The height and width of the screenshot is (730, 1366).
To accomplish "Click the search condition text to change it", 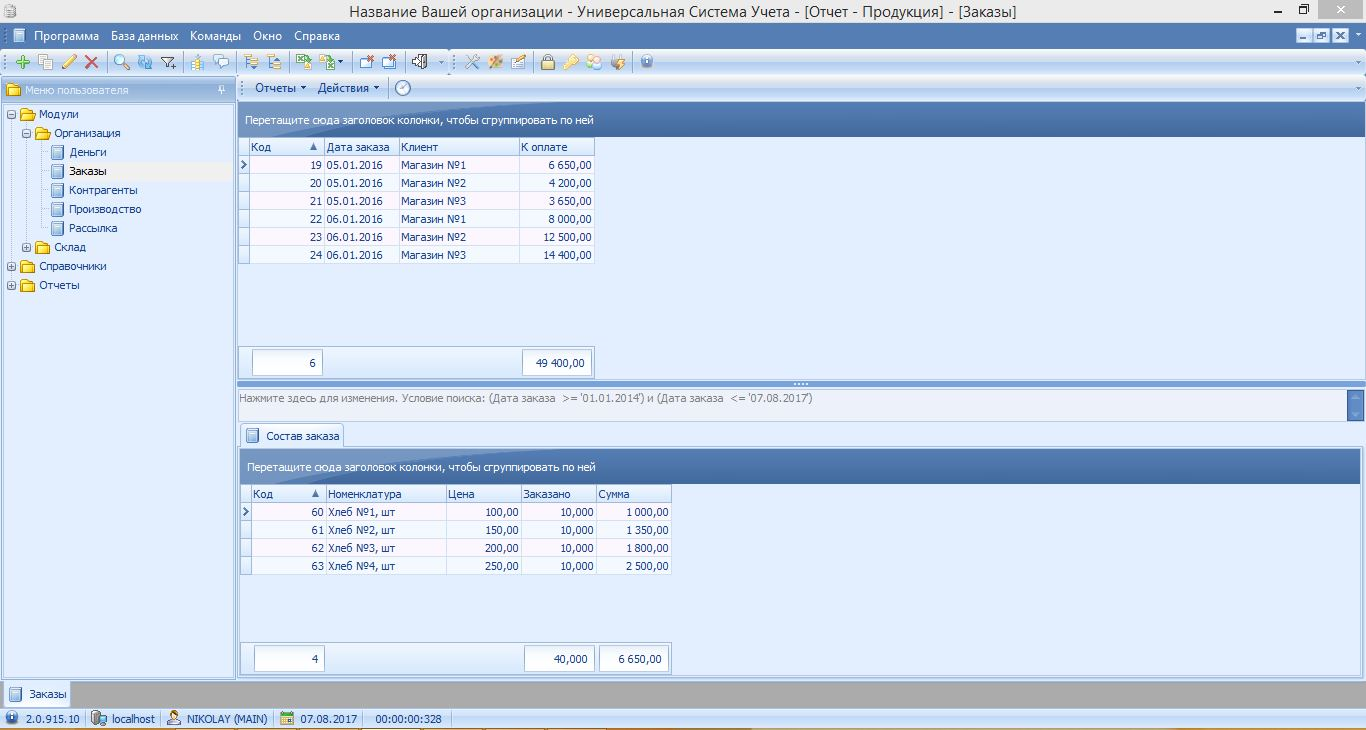I will (525, 398).
